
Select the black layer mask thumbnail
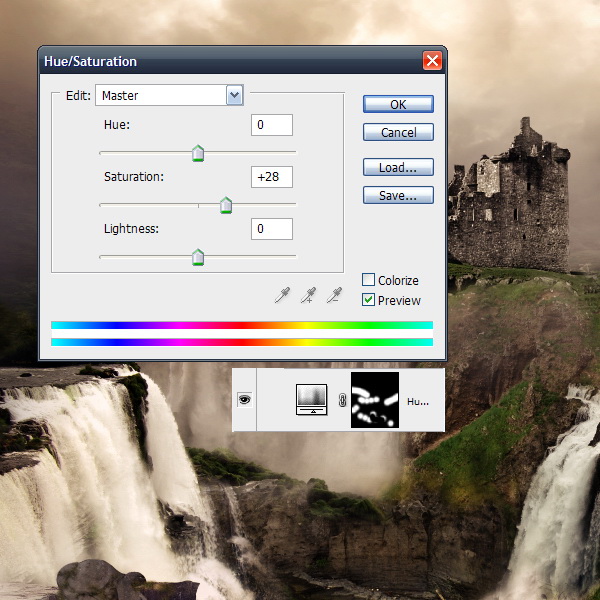point(375,400)
